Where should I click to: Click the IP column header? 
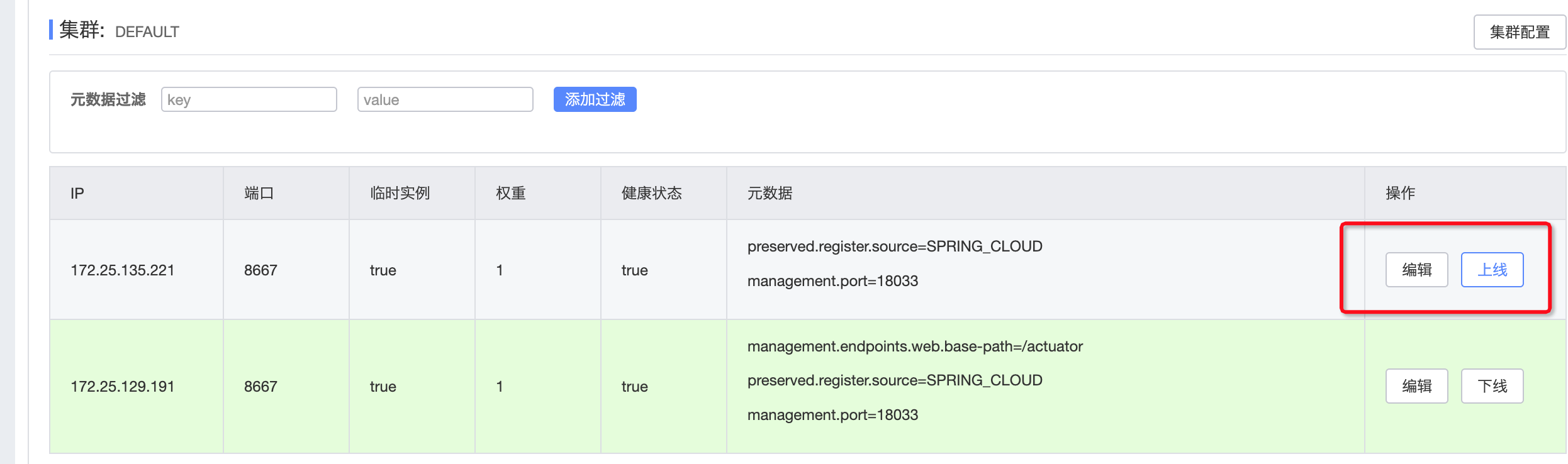tap(77, 193)
